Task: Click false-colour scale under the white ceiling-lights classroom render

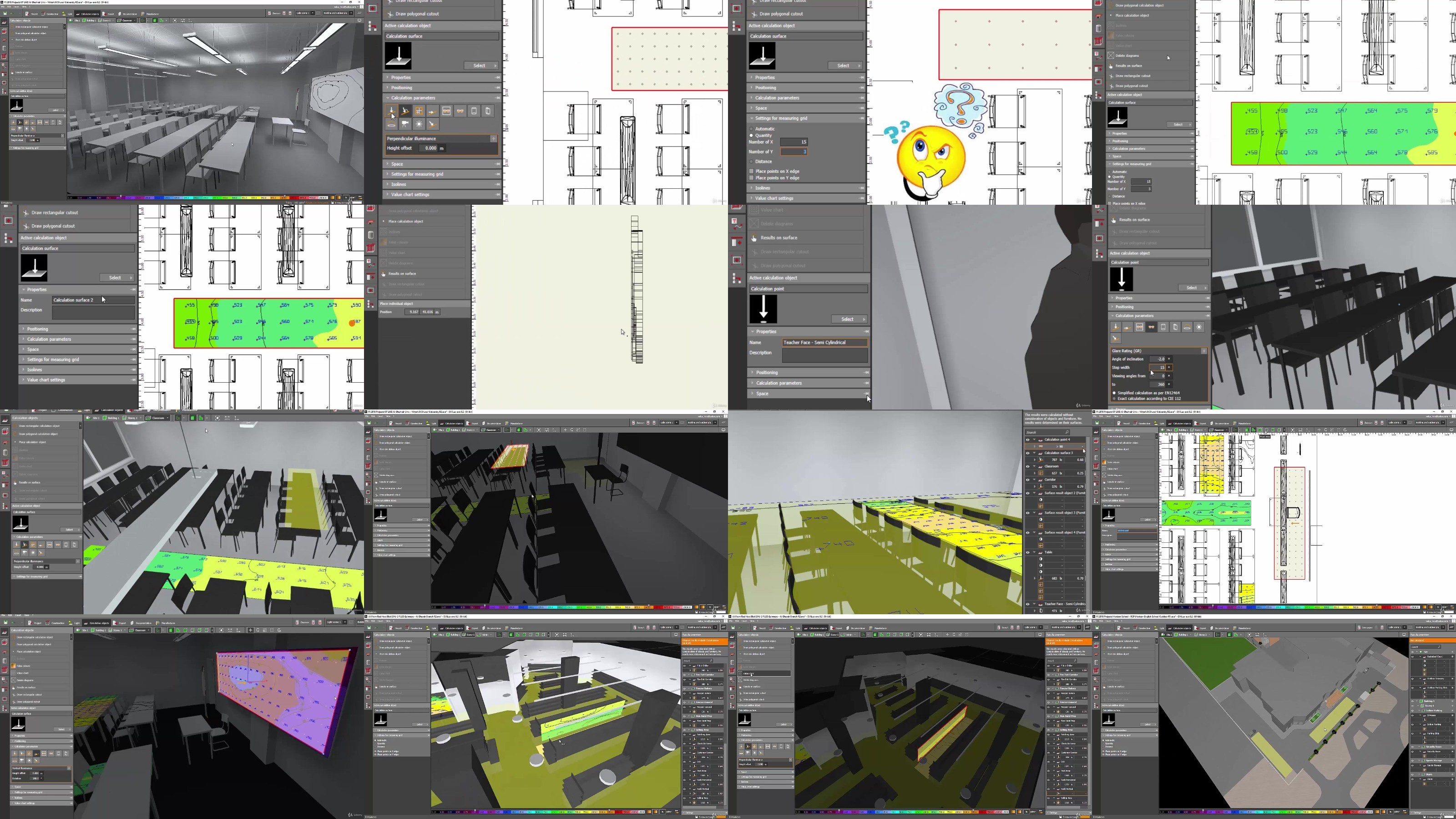Action: [198, 198]
